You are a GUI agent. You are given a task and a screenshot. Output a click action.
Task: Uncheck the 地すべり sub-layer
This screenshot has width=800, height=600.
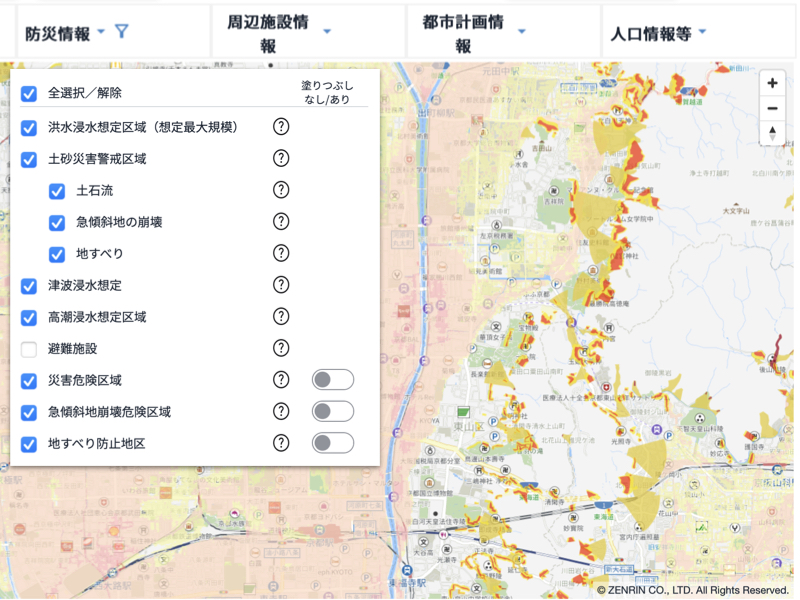(x=57, y=254)
